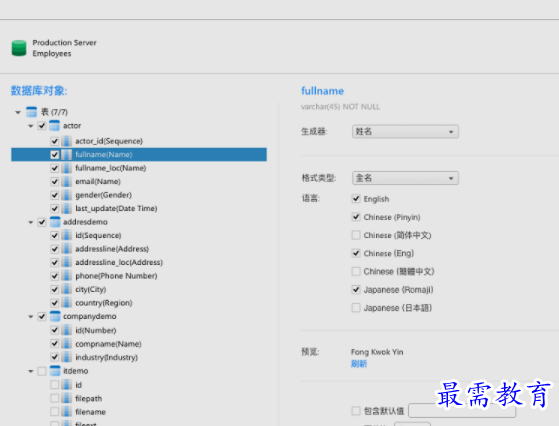Click the 刷新 refresh preview link
The image size is (559, 426).
359,364
